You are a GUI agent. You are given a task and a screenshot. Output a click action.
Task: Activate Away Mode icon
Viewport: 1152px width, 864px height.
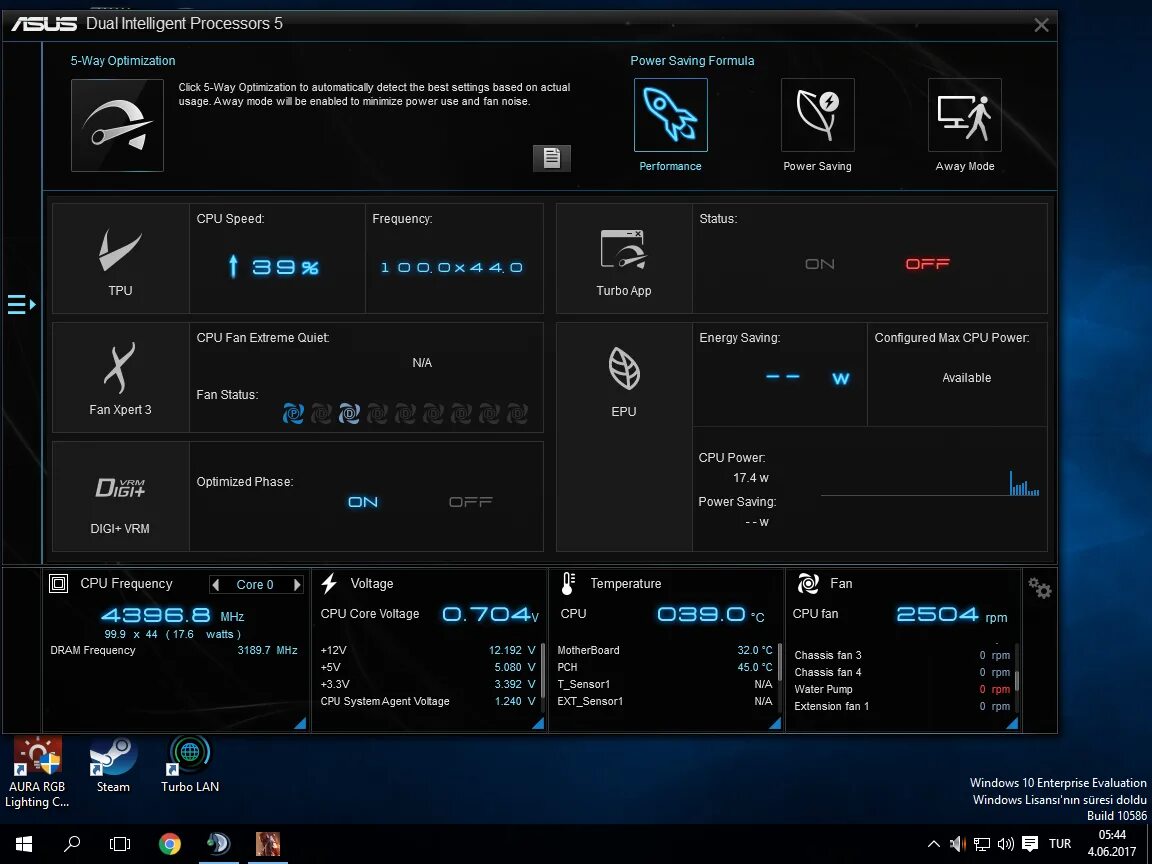(965, 115)
